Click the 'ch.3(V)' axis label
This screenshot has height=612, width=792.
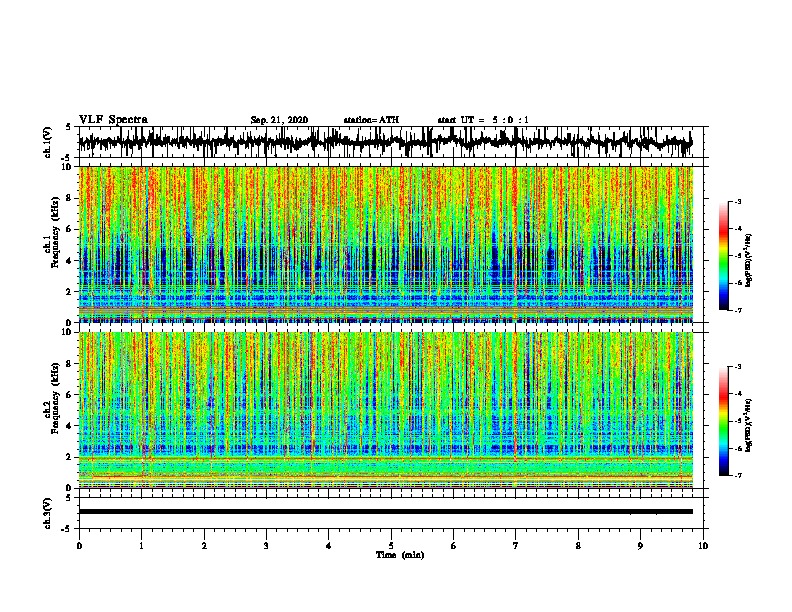pos(48,513)
